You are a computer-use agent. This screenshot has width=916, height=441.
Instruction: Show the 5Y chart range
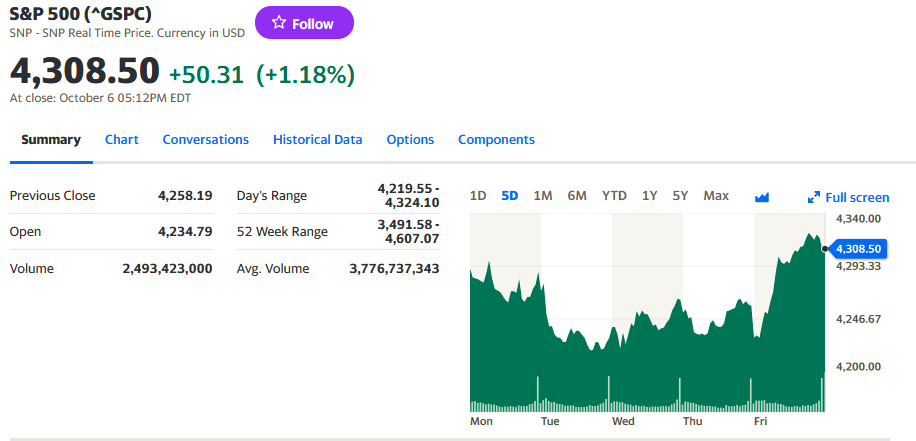(x=680, y=196)
